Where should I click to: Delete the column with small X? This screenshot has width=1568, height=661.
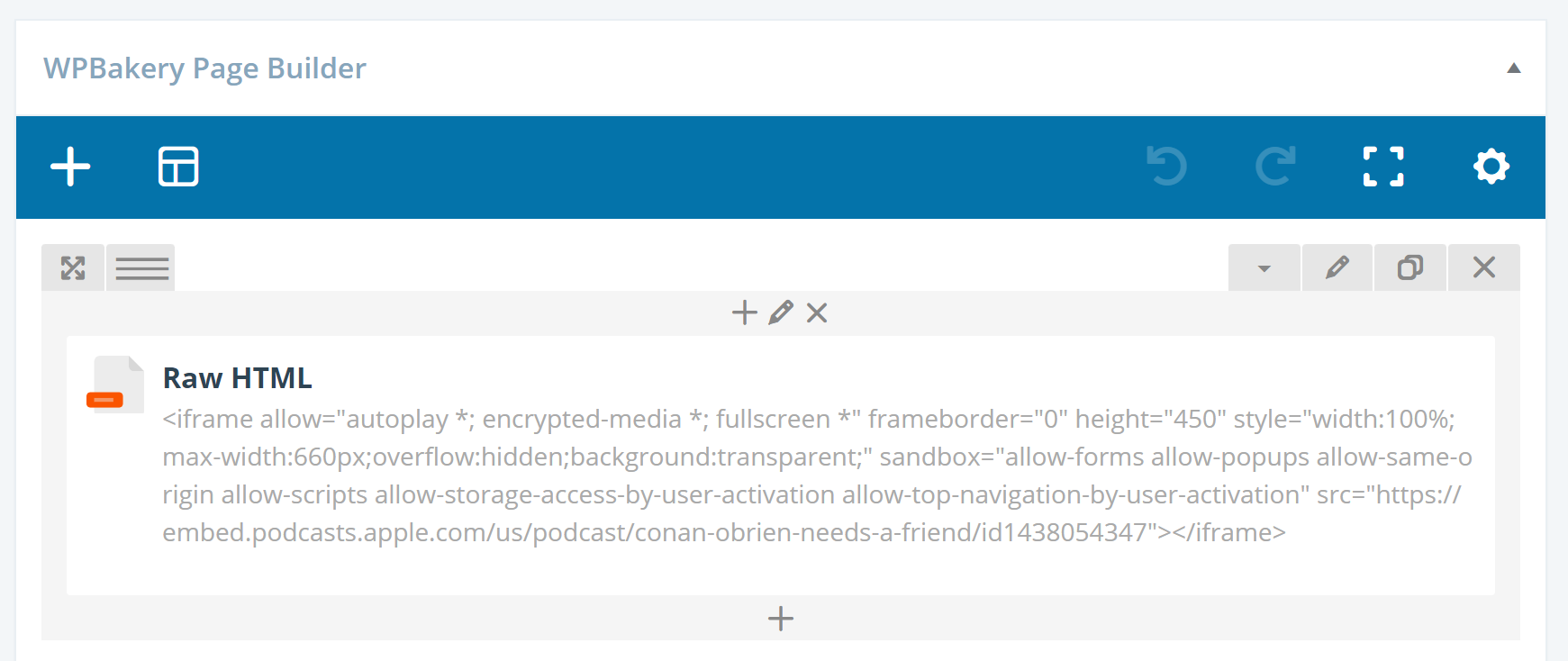(x=817, y=312)
